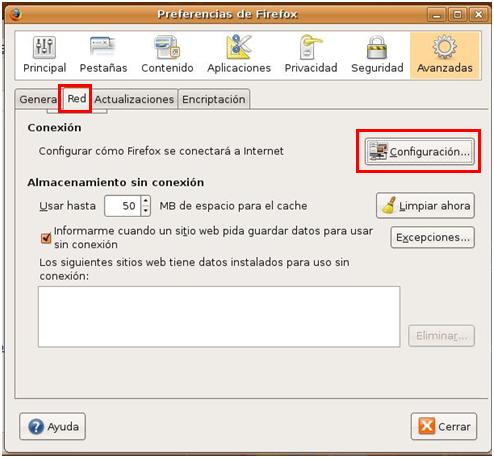Screen dimensions: 494x458
Task: Increase cache size with up stepper arrow
Action: point(145,201)
